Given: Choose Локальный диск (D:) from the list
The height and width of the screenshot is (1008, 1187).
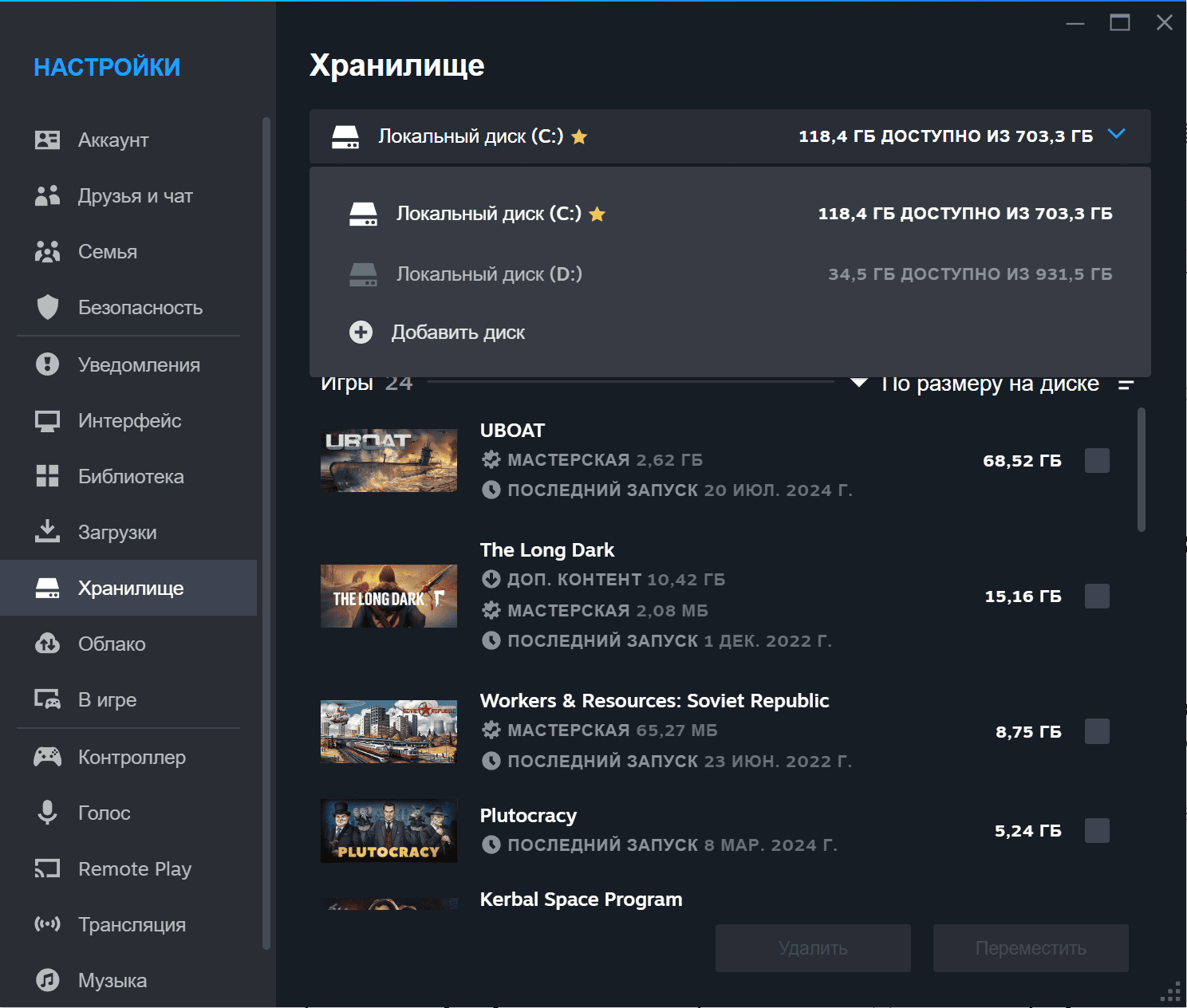Looking at the screenshot, I should click(x=730, y=274).
